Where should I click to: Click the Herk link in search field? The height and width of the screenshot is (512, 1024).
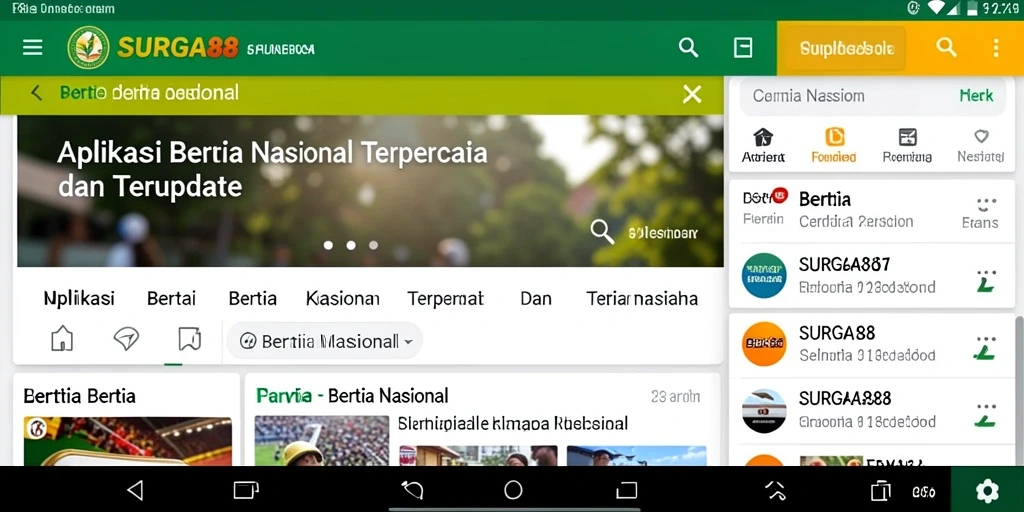point(976,95)
